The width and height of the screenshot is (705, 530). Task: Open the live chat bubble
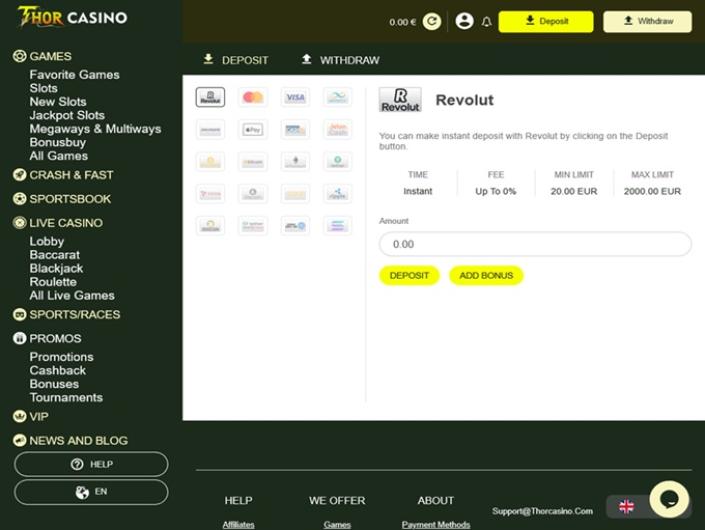pos(669,499)
